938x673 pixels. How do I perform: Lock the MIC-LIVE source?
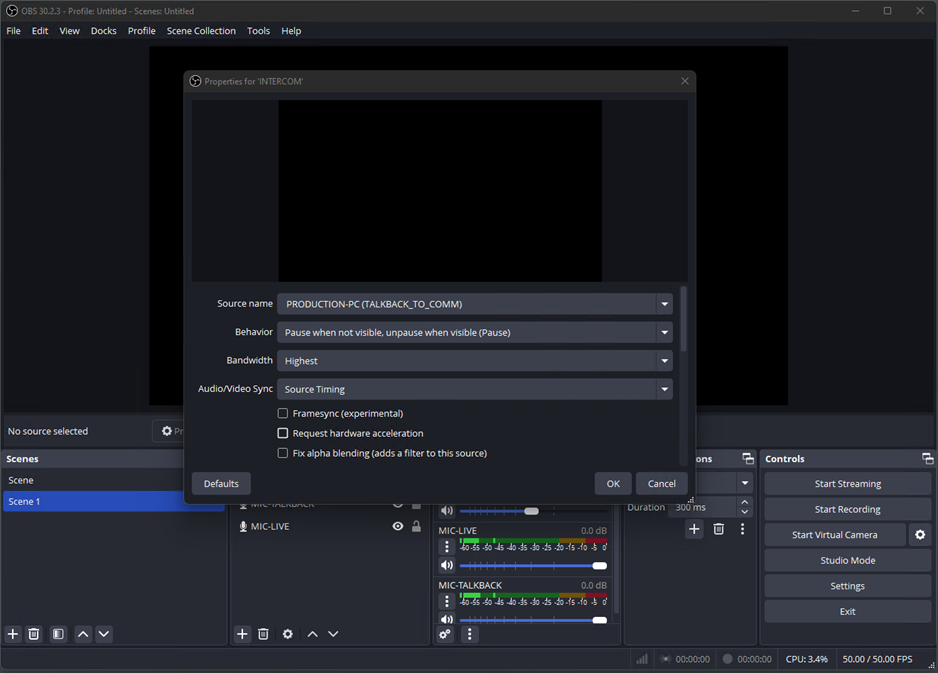[x=416, y=526]
